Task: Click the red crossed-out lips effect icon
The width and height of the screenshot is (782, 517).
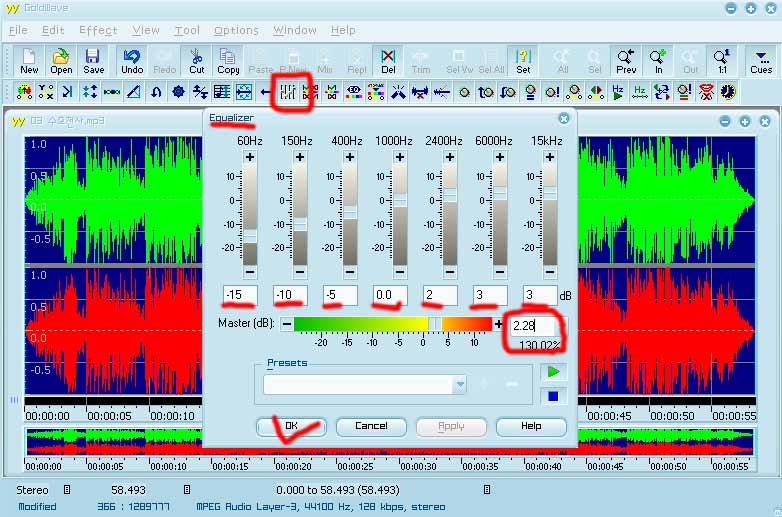Action: [x=706, y=92]
